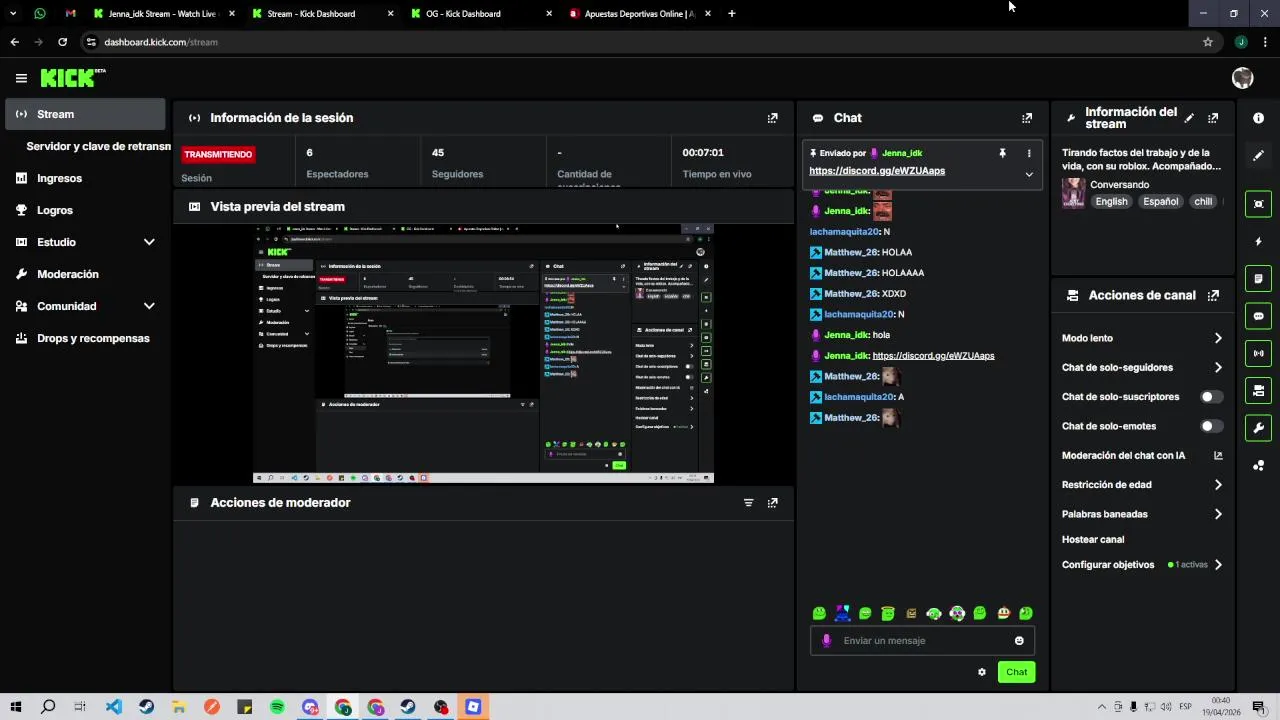This screenshot has height=720, width=1280.
Task: Bookmark this page with star icon
Action: point(1207,42)
